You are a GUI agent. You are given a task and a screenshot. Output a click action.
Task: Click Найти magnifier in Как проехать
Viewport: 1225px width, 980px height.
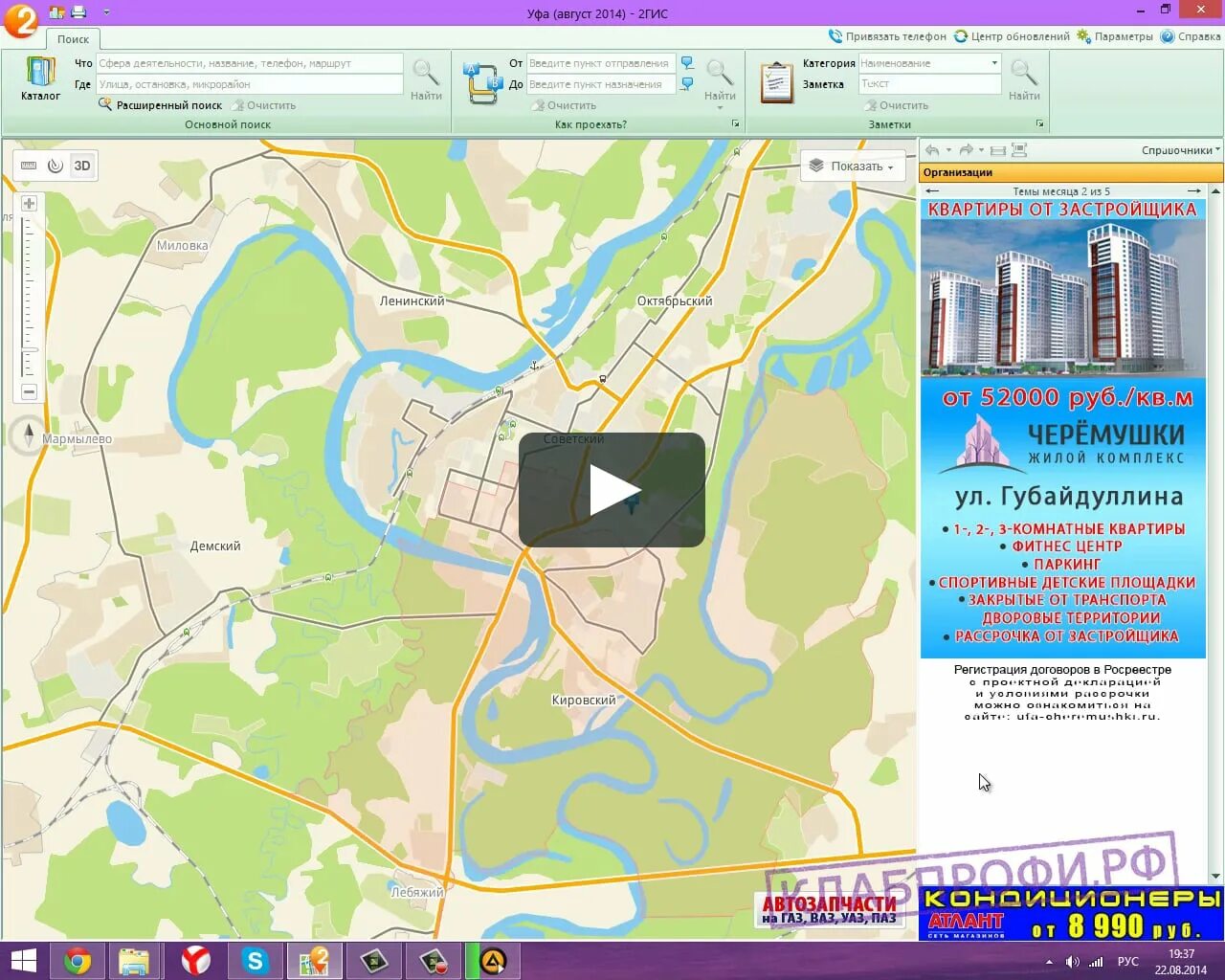tap(720, 78)
